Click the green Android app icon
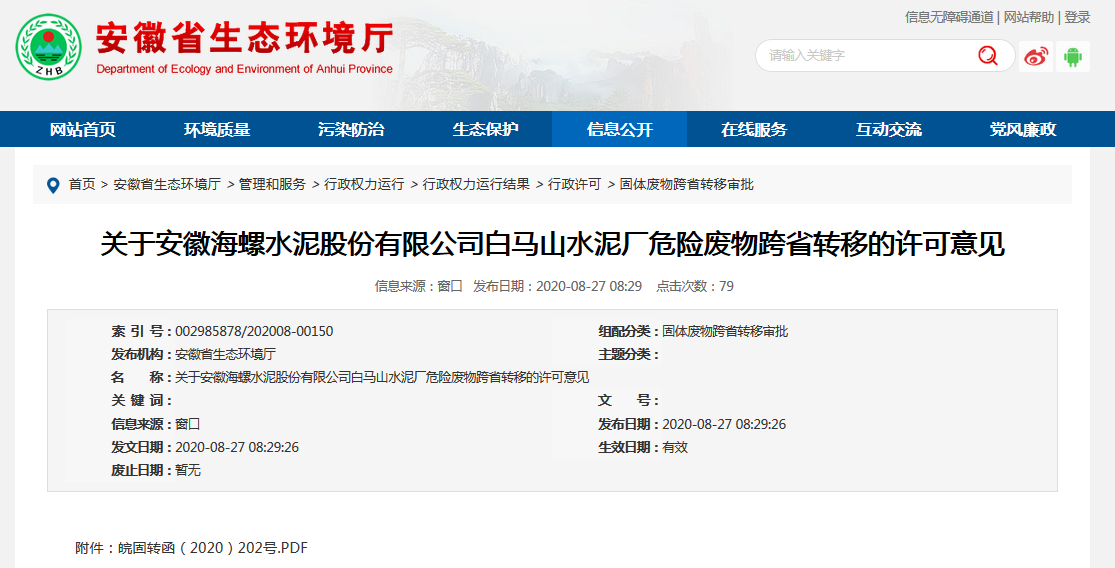The image size is (1115, 568). [x=1073, y=56]
